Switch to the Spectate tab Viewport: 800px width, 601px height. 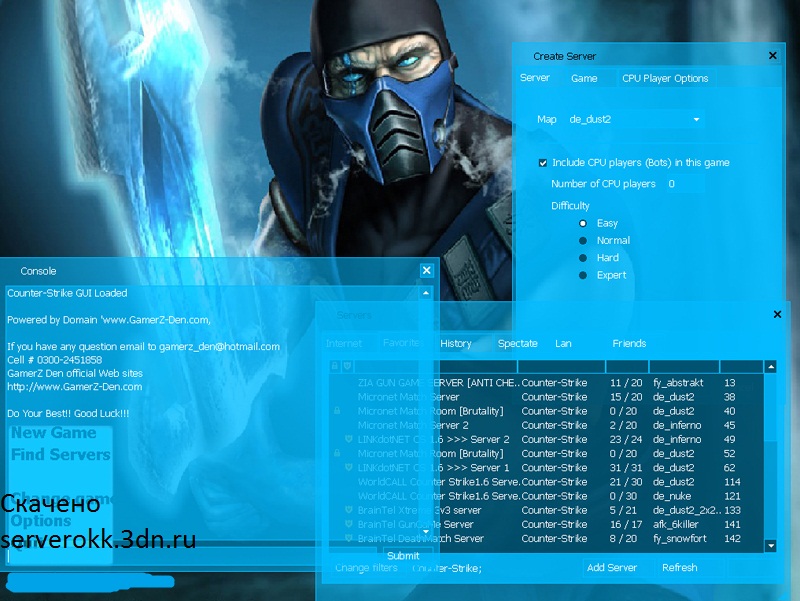(517, 343)
